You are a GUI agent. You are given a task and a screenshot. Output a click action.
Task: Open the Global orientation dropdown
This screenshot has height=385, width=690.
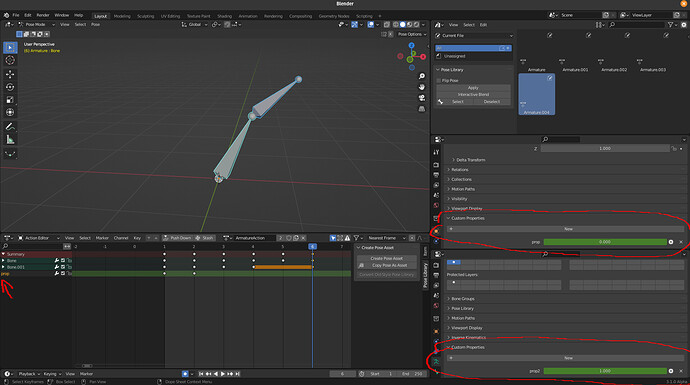(x=195, y=25)
